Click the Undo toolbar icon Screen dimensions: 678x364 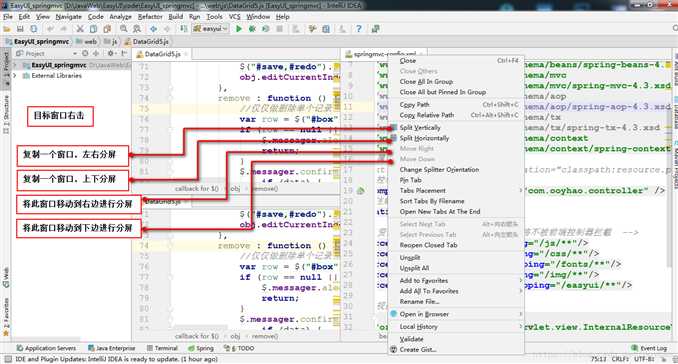tap(51, 29)
